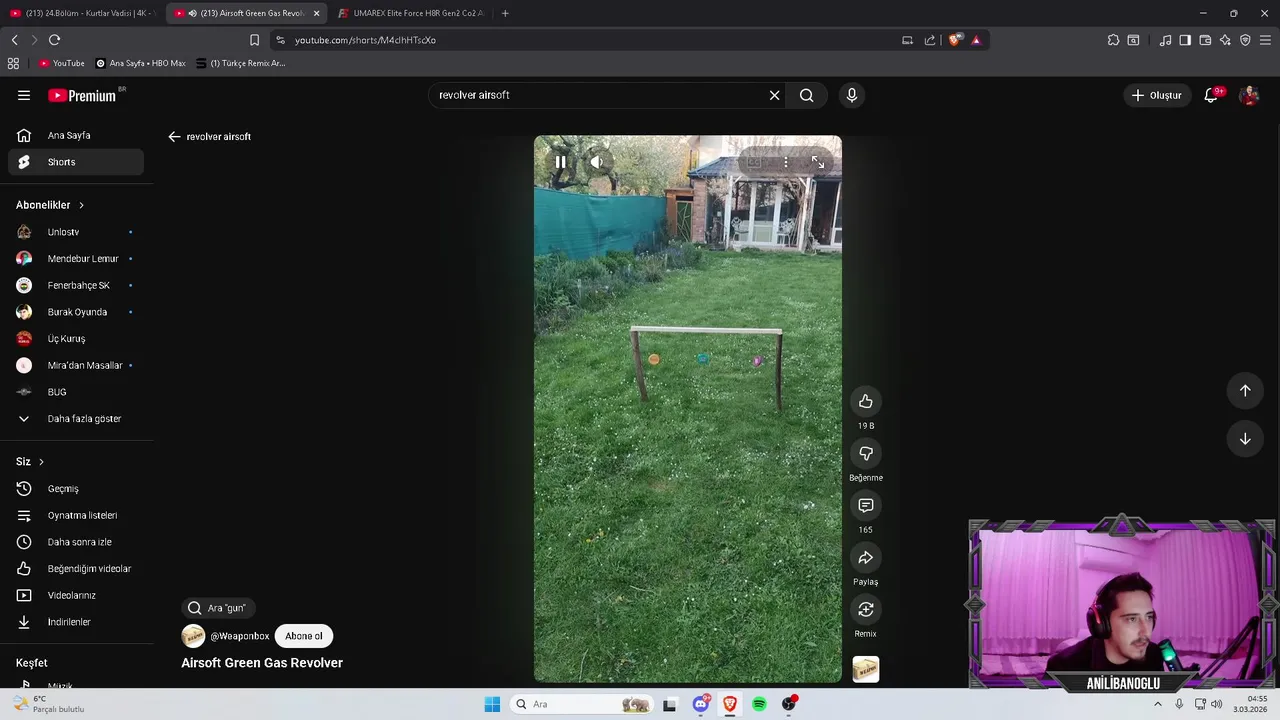The height and width of the screenshot is (720, 1280).
Task: Open Spotify from the taskbar
Action: 759,704
